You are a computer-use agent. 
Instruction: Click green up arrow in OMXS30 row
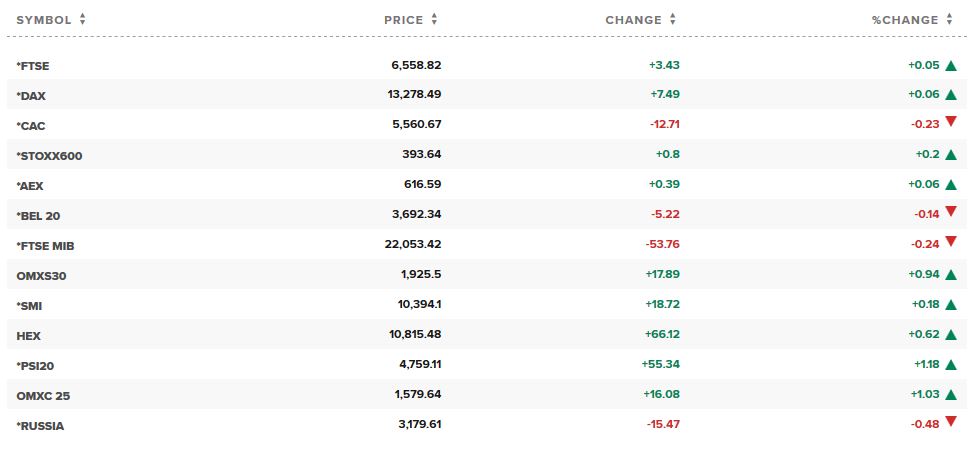pos(951,274)
